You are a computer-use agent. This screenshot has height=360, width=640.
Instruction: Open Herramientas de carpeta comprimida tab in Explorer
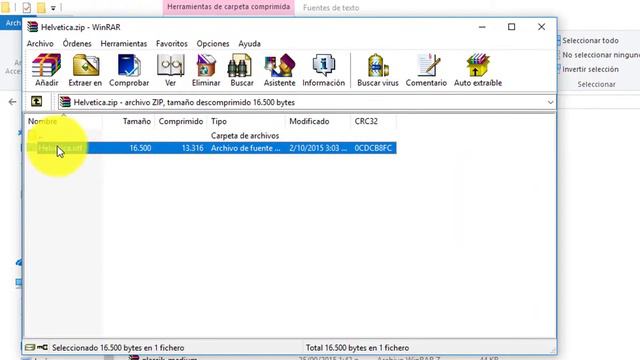229,7
